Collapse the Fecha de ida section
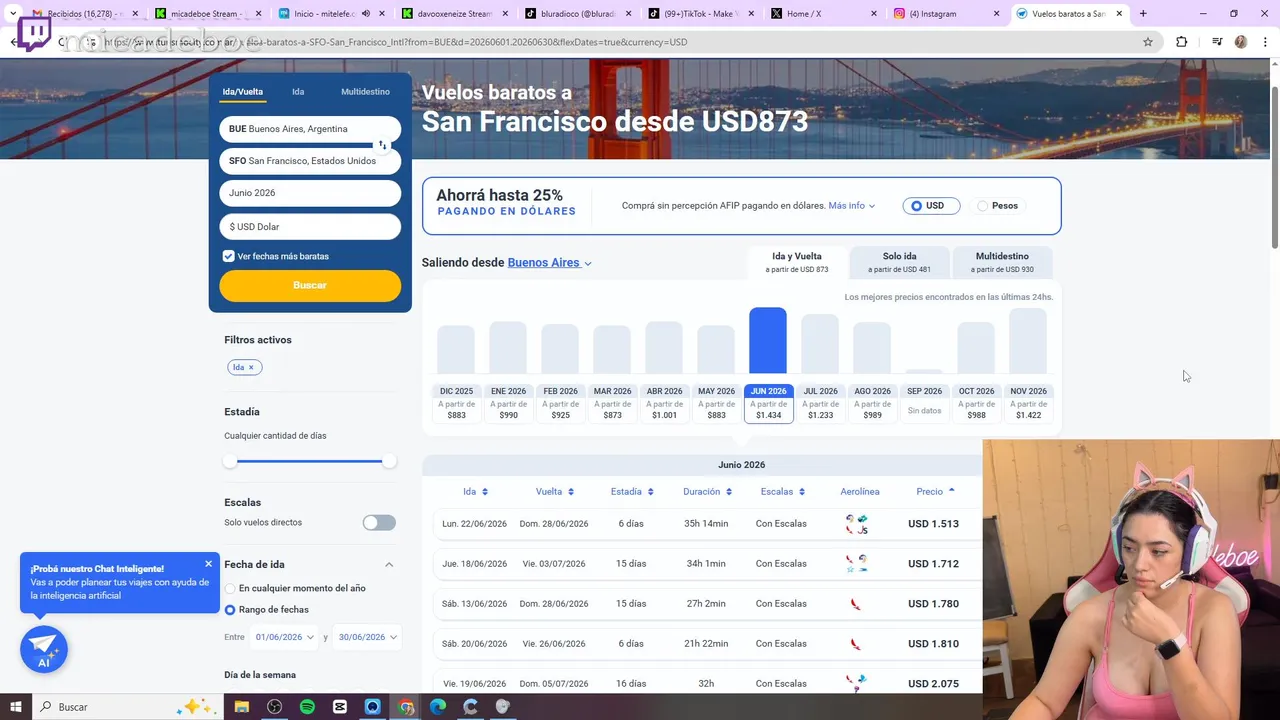 389,565
